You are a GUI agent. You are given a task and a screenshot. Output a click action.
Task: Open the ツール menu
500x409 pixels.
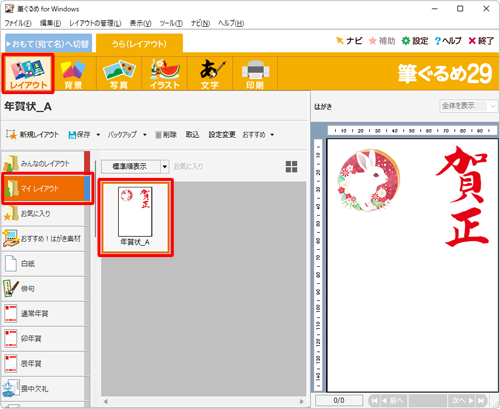(x=171, y=23)
